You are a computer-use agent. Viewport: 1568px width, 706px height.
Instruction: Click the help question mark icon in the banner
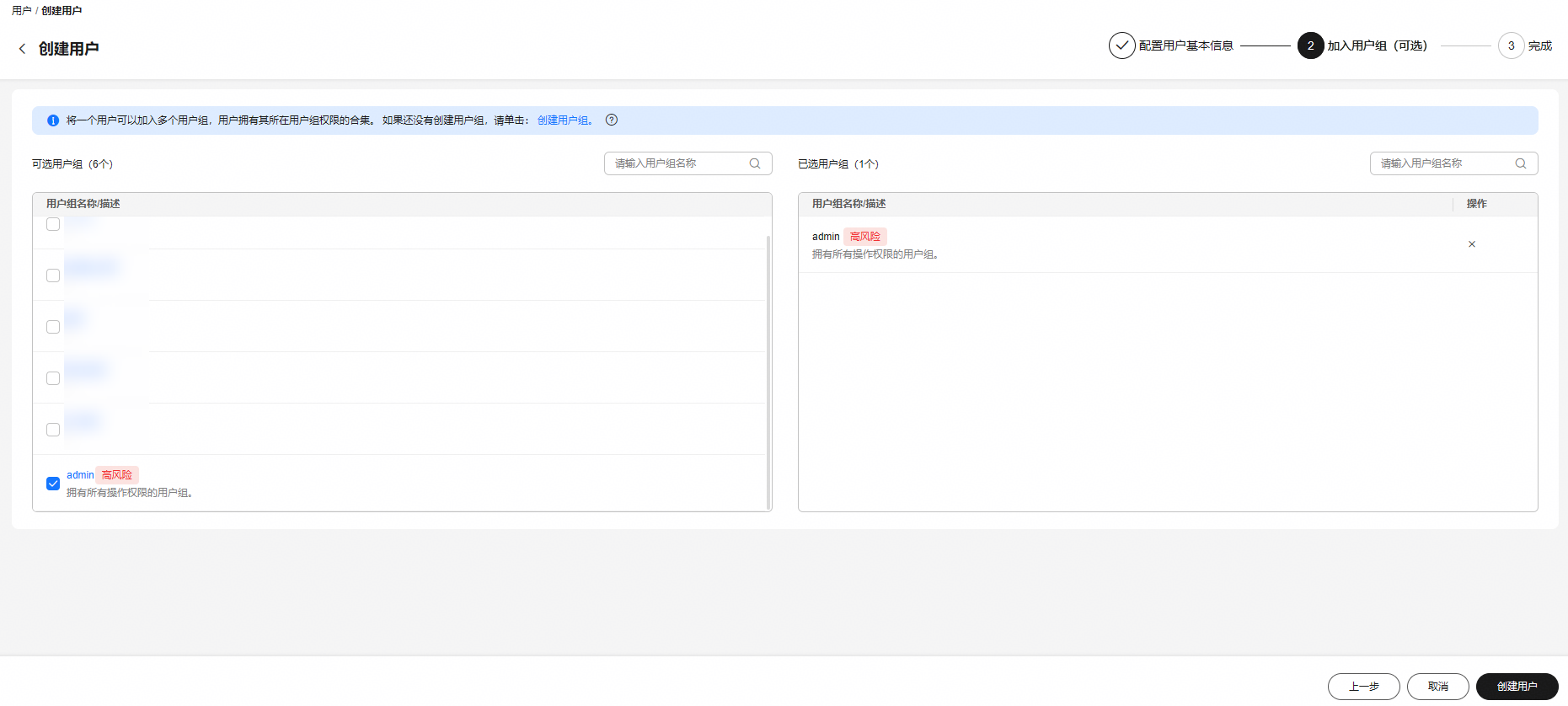[612, 120]
